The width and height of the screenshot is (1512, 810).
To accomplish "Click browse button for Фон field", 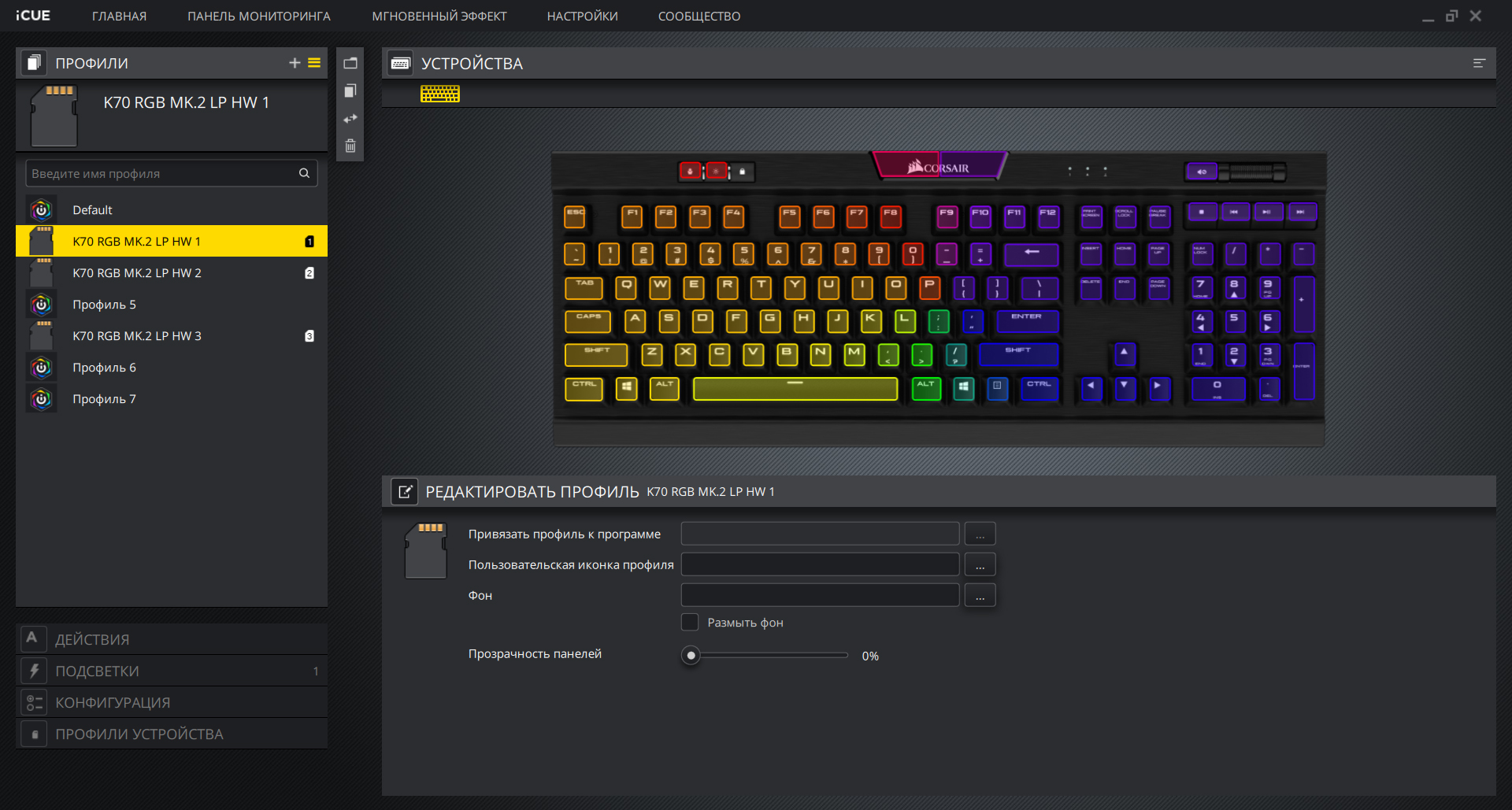I will click(980, 596).
